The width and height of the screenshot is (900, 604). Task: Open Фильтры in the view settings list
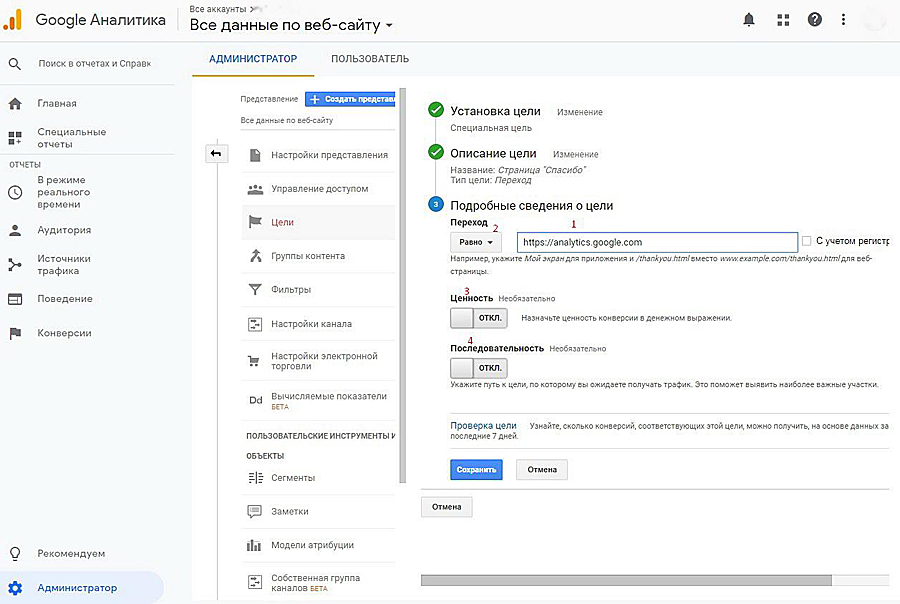click(x=291, y=290)
